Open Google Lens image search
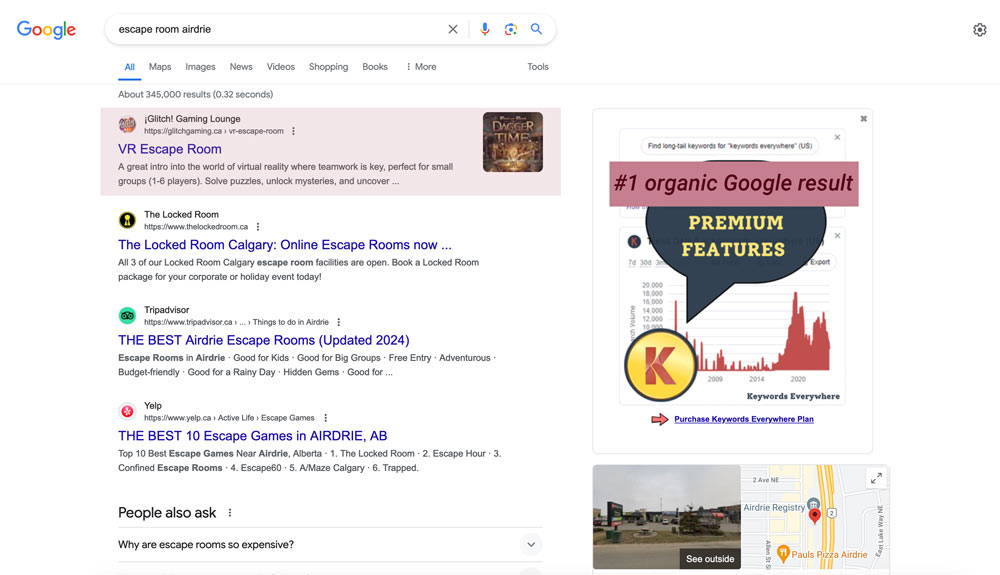Screen dimensions: 1000x575 [x=510, y=29]
